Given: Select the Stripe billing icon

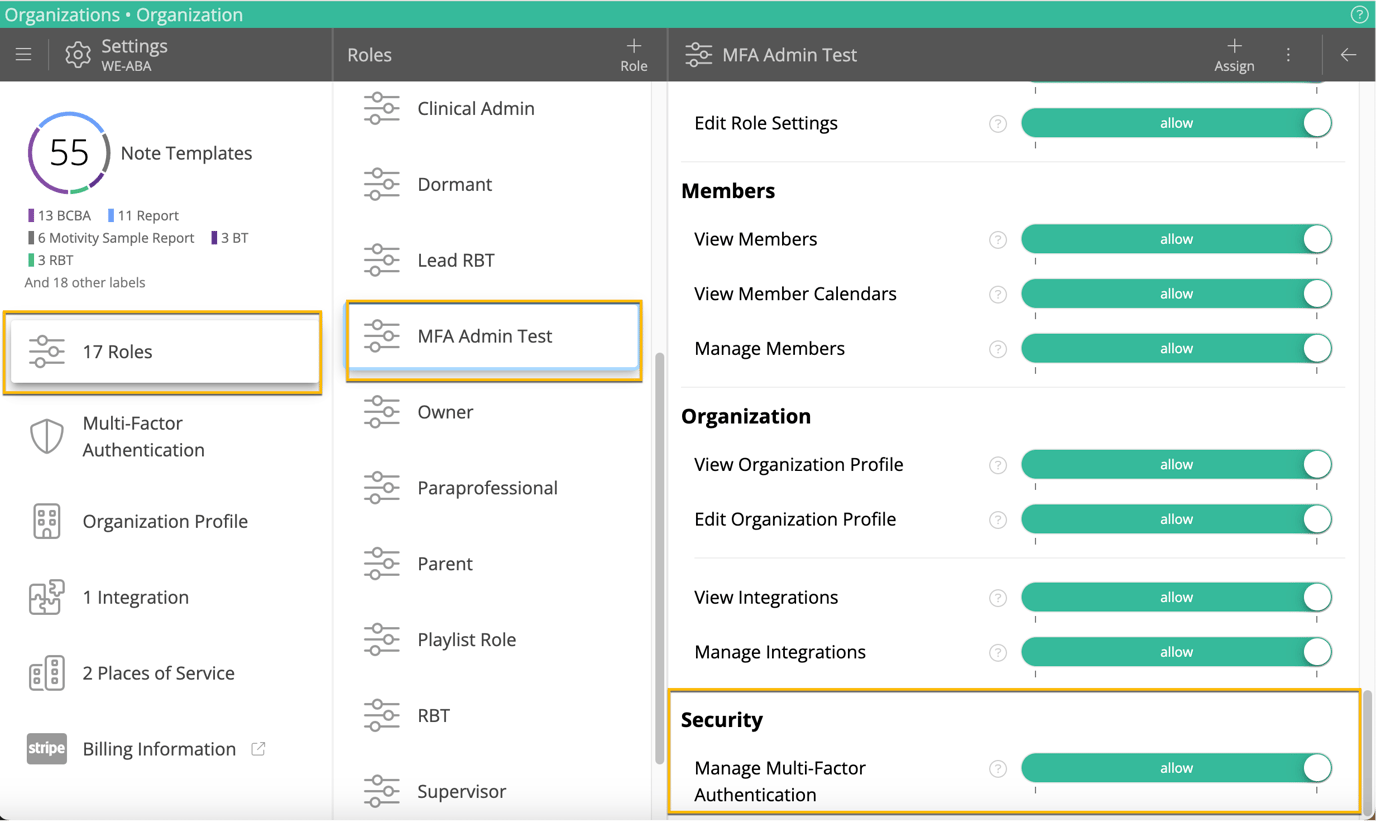Looking at the screenshot, I should (x=46, y=749).
